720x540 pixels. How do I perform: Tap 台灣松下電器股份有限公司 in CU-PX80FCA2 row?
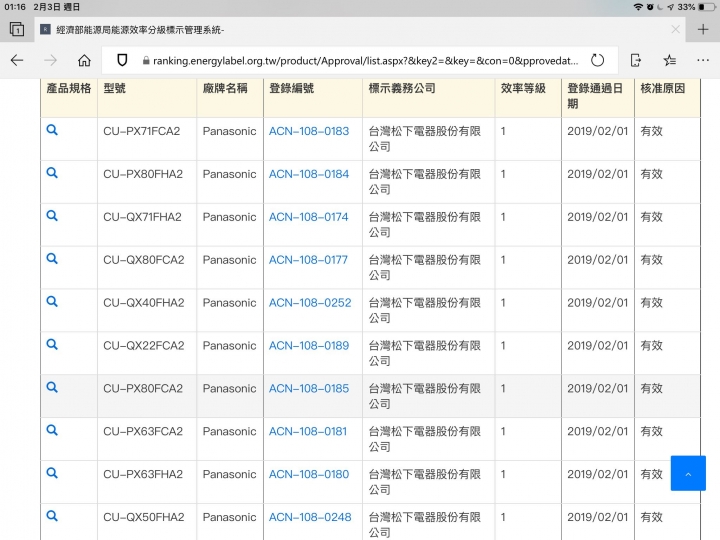(x=425, y=396)
